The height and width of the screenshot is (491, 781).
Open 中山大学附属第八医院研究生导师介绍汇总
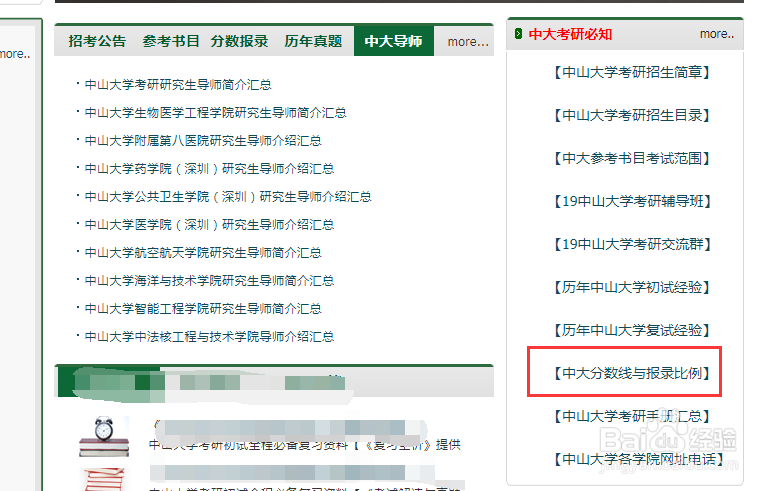[x=203, y=140]
